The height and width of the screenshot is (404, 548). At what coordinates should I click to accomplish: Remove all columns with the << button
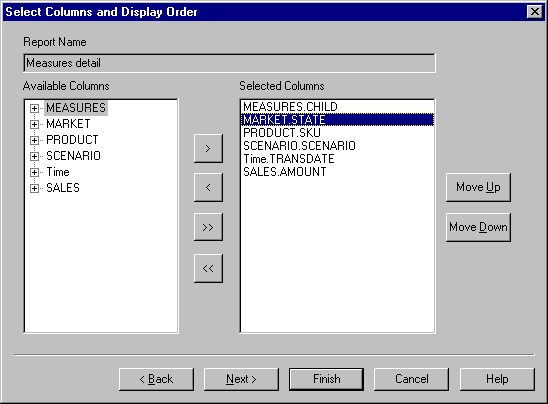(x=208, y=268)
